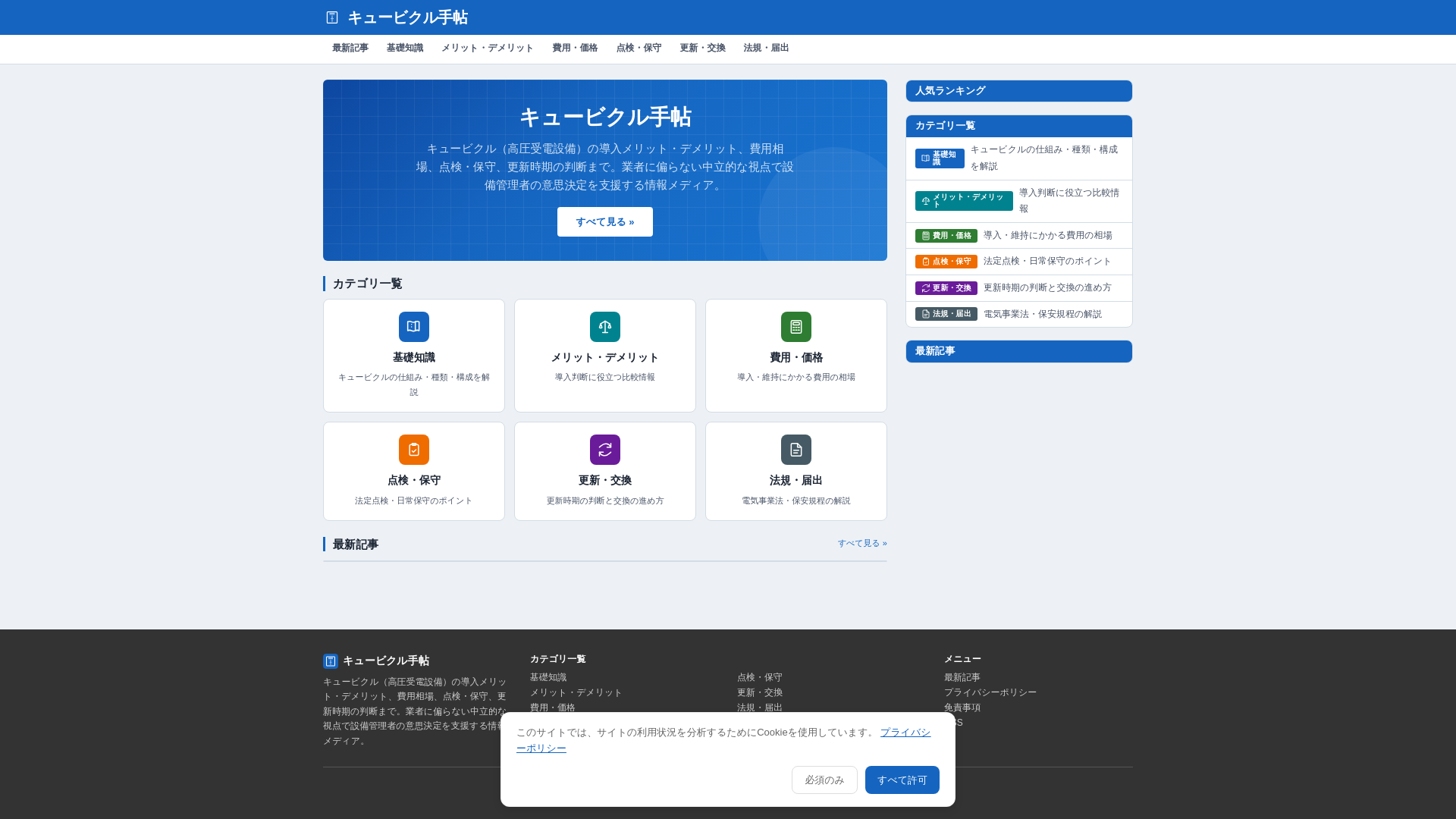Choose 必須のみ in the cookie banner
The height and width of the screenshot is (819, 1456).
824,780
